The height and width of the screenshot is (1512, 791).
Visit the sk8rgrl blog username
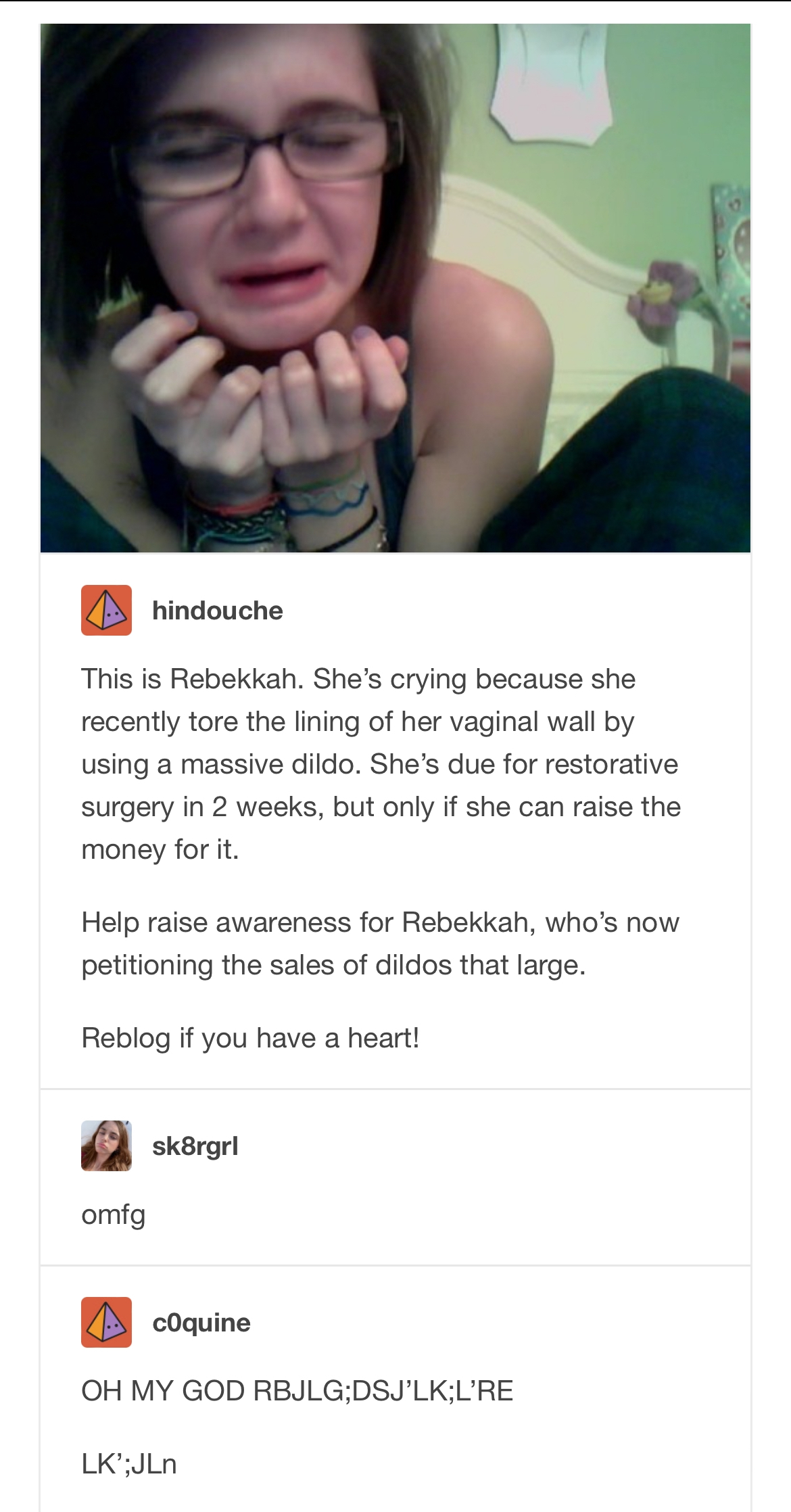(195, 1146)
